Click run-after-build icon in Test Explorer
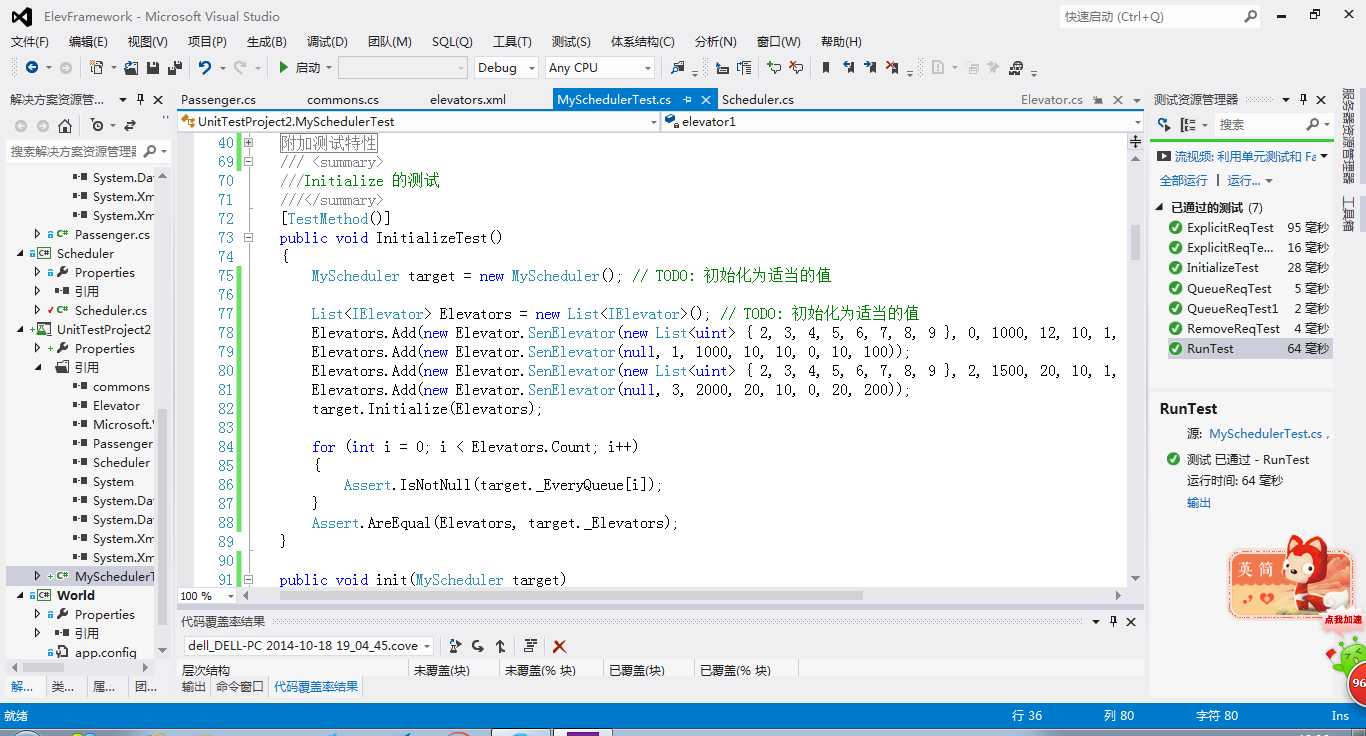Viewport: 1366px width, 736px height. point(1164,125)
